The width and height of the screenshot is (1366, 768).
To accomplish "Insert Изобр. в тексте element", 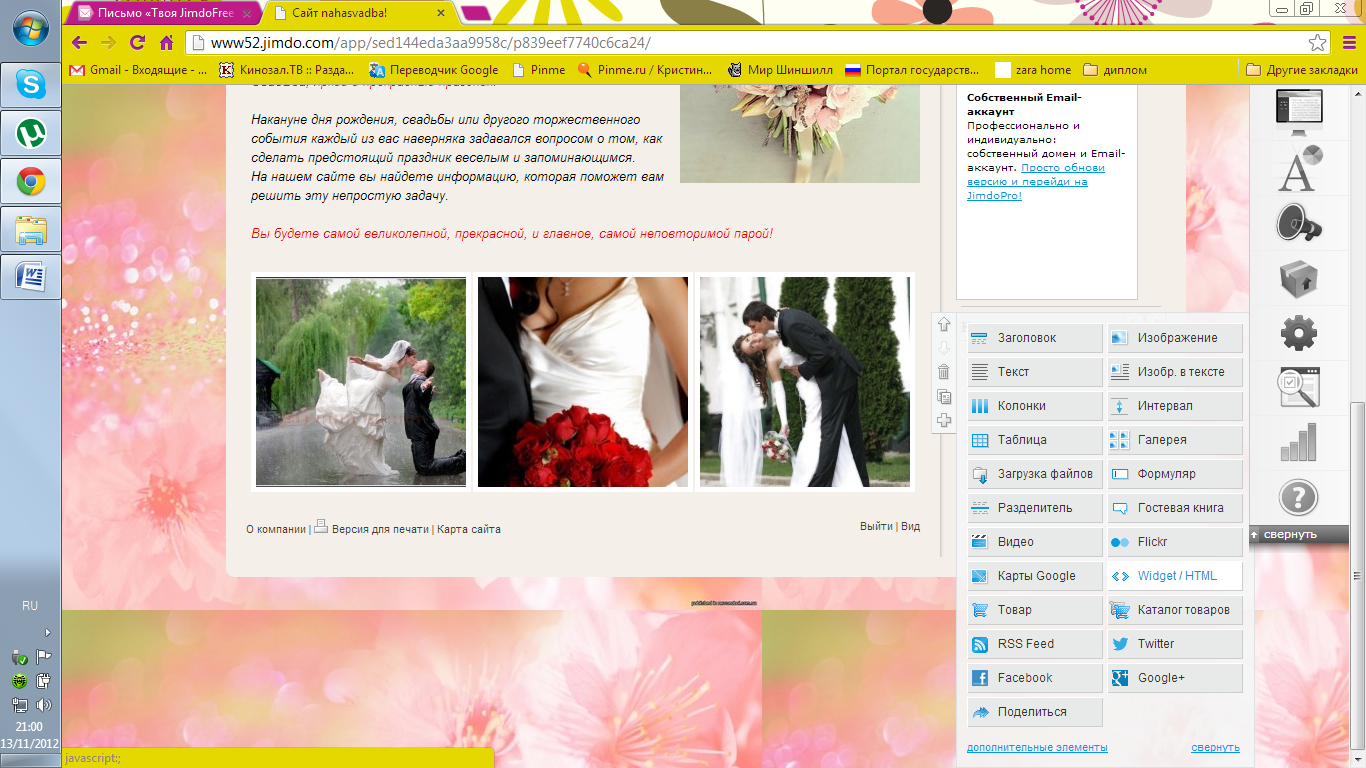I will [x=1175, y=372].
